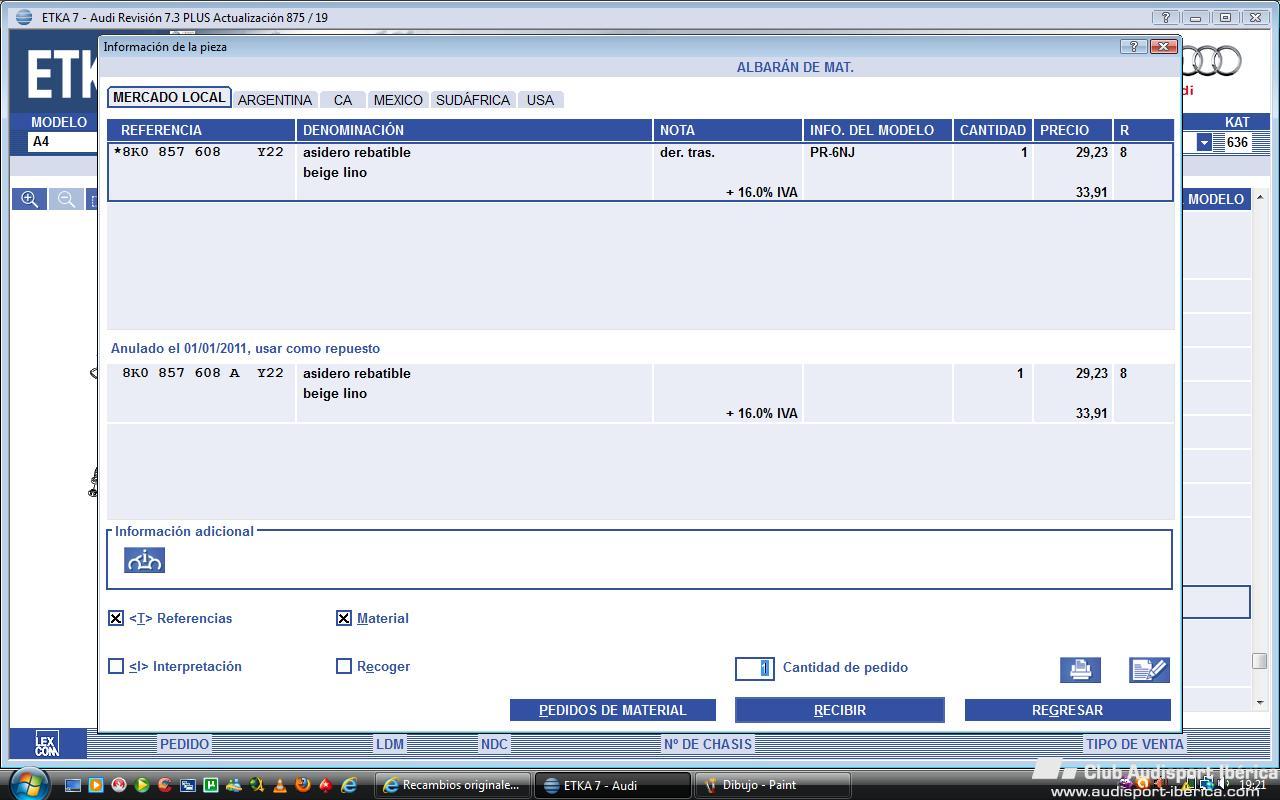Click the REGRESAR button
This screenshot has height=800, width=1280.
point(1067,710)
